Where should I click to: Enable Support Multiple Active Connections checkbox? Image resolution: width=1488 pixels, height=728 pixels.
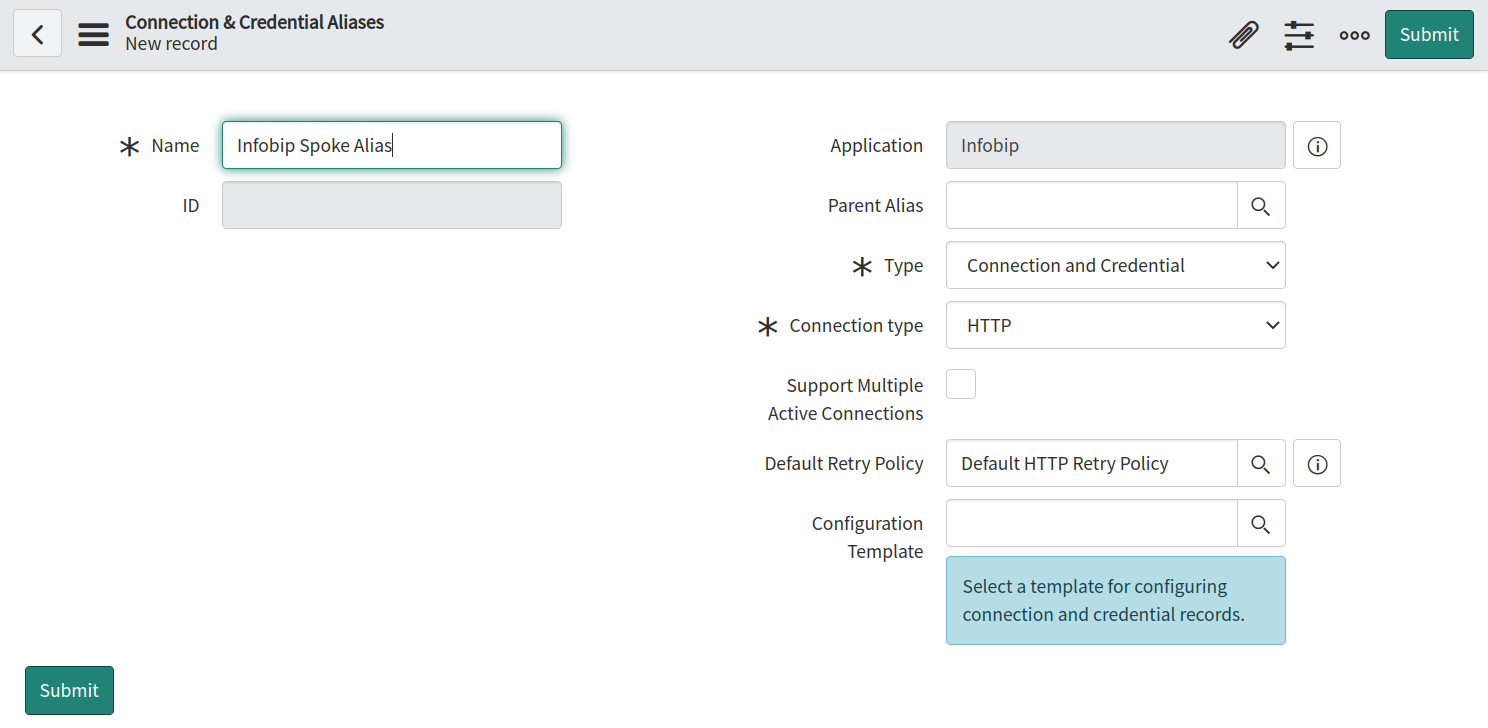tap(961, 385)
